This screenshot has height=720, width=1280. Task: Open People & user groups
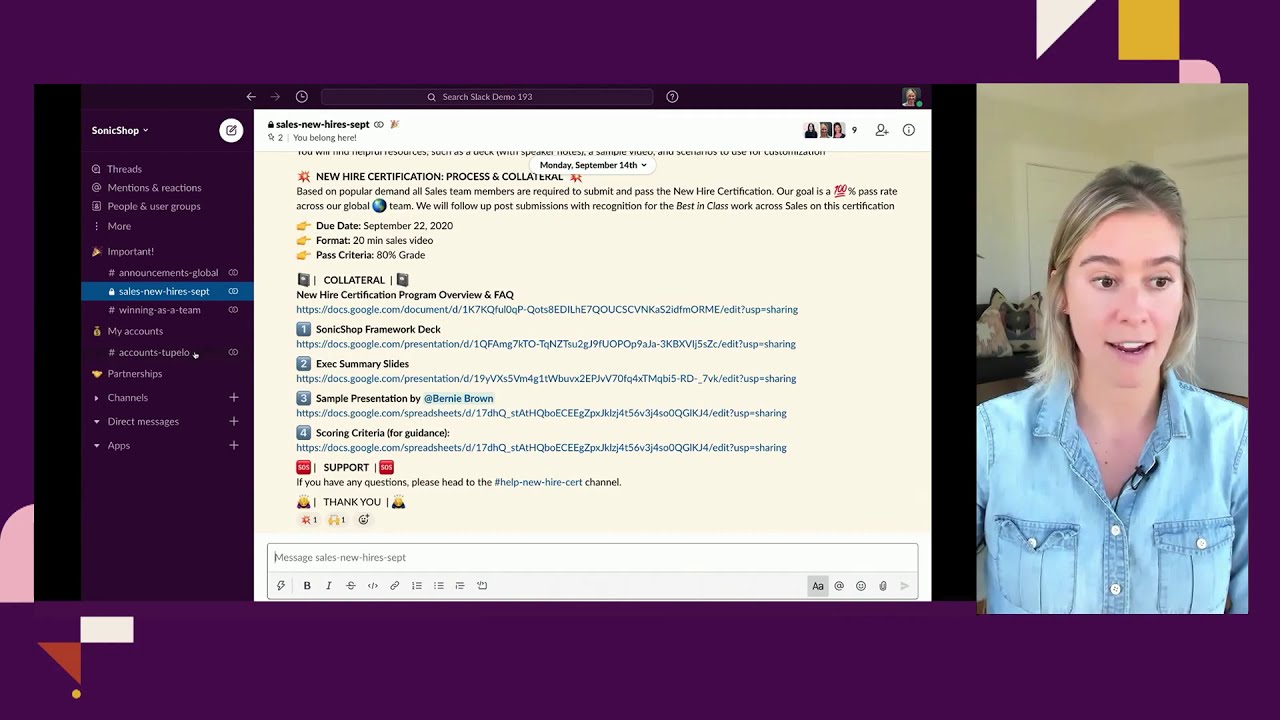pyautogui.click(x=154, y=207)
